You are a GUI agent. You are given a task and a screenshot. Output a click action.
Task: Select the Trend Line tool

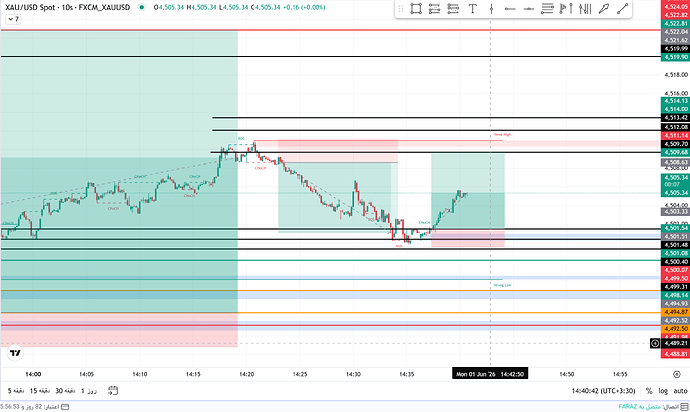[x=622, y=9]
